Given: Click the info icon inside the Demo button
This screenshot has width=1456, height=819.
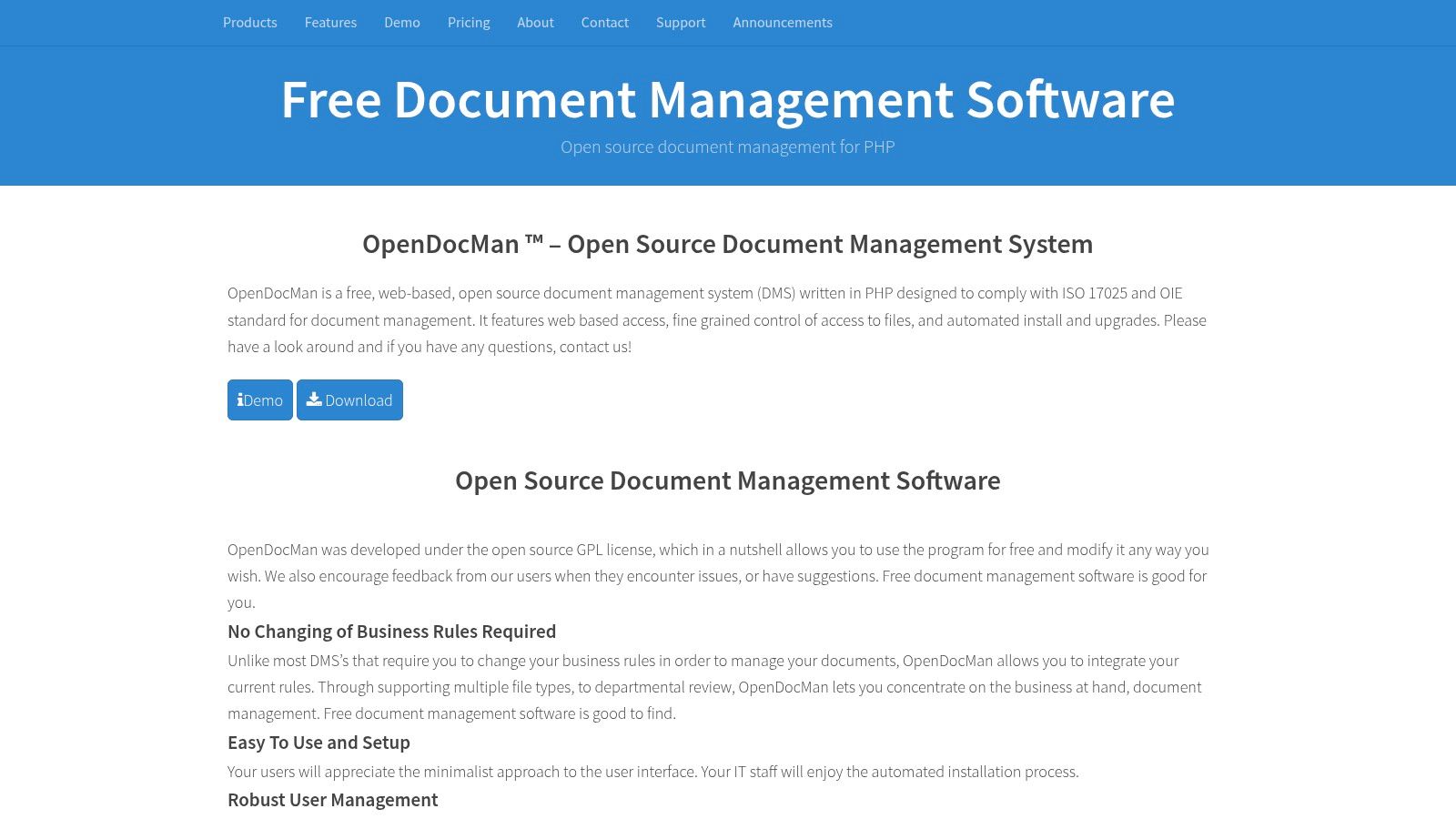Looking at the screenshot, I should tap(240, 399).
